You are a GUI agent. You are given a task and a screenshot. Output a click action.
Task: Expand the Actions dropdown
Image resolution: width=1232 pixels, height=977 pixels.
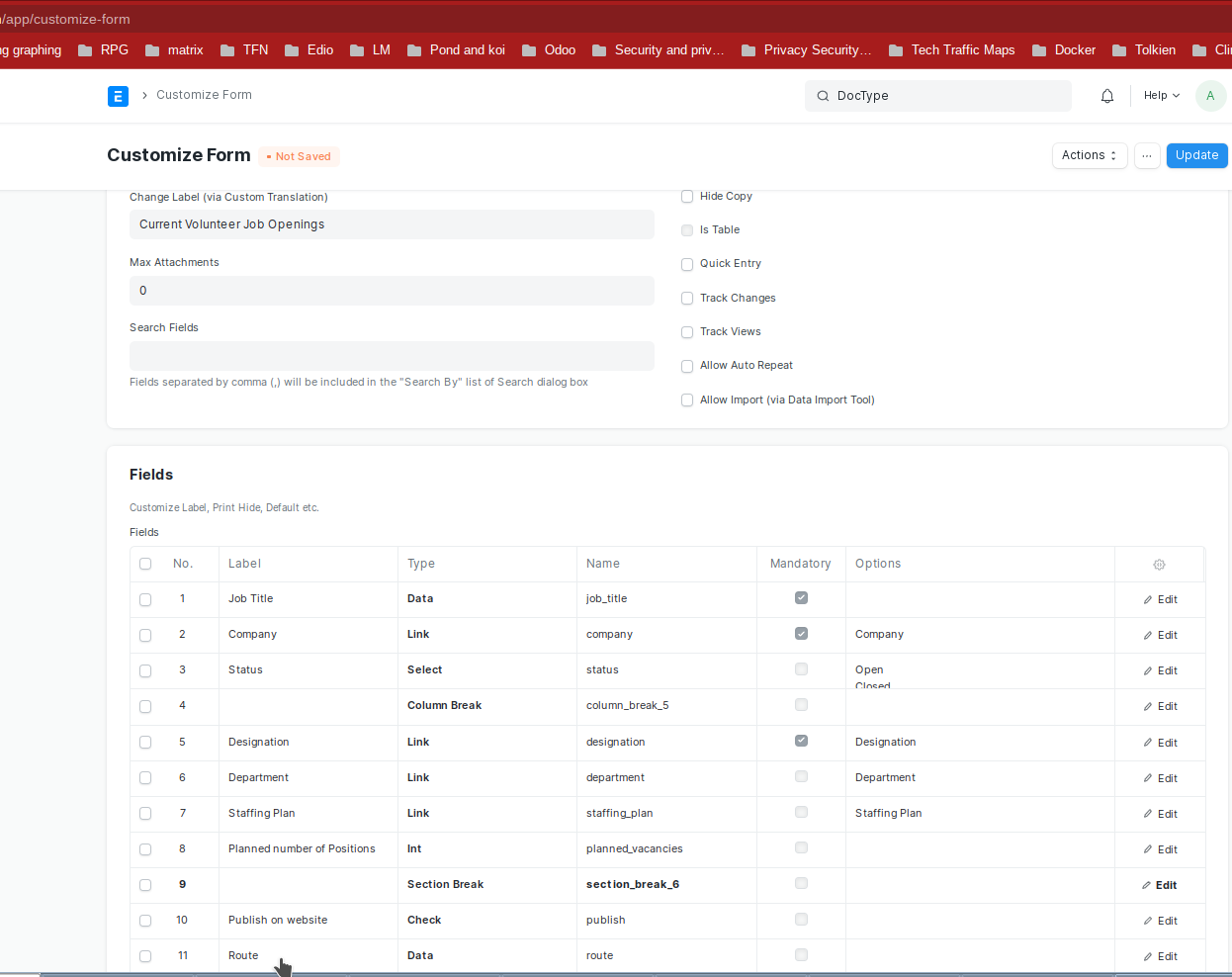click(x=1089, y=156)
